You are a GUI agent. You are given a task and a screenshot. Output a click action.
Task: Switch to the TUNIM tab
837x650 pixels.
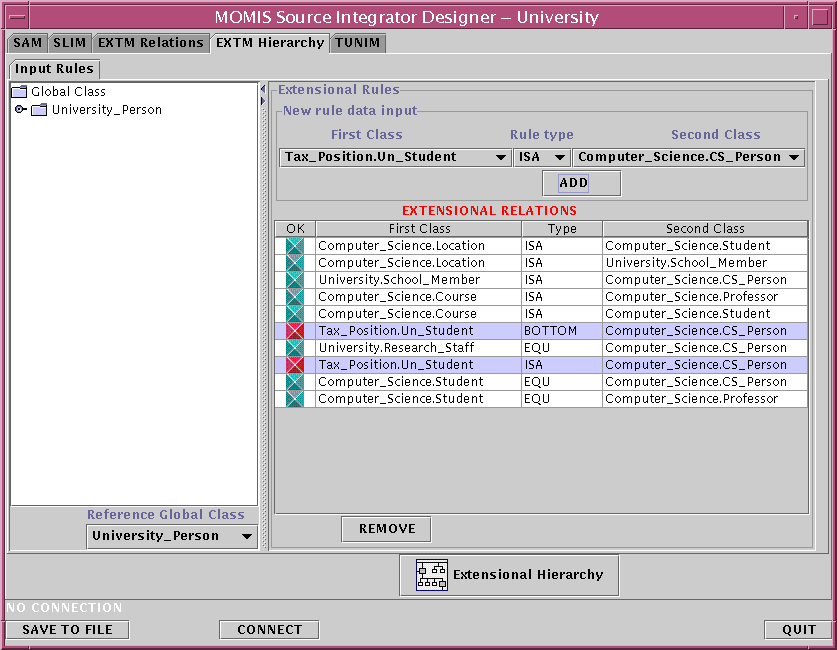(x=357, y=43)
